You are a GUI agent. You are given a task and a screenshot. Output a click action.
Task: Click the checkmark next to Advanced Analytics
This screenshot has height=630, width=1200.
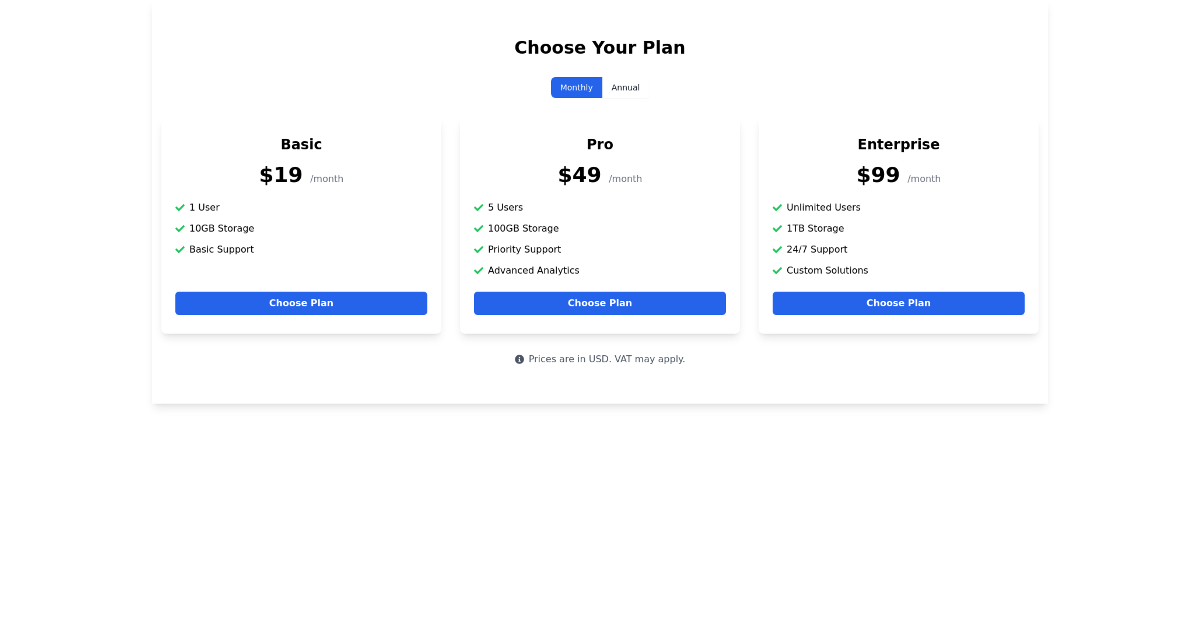point(478,270)
